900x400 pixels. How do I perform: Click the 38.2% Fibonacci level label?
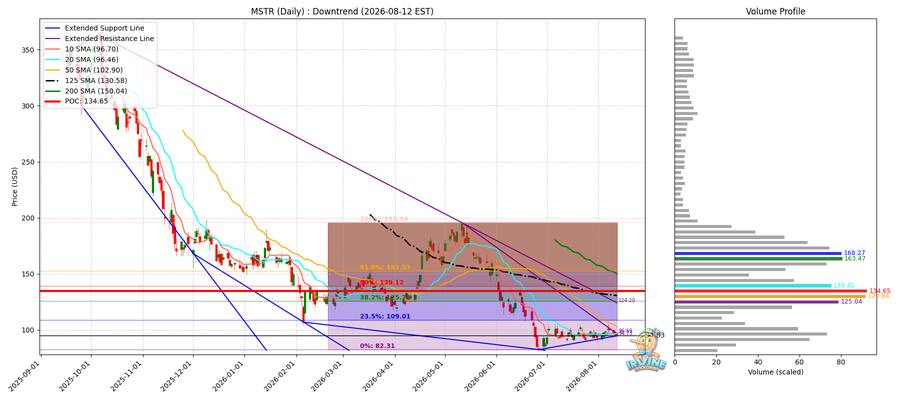(x=385, y=298)
